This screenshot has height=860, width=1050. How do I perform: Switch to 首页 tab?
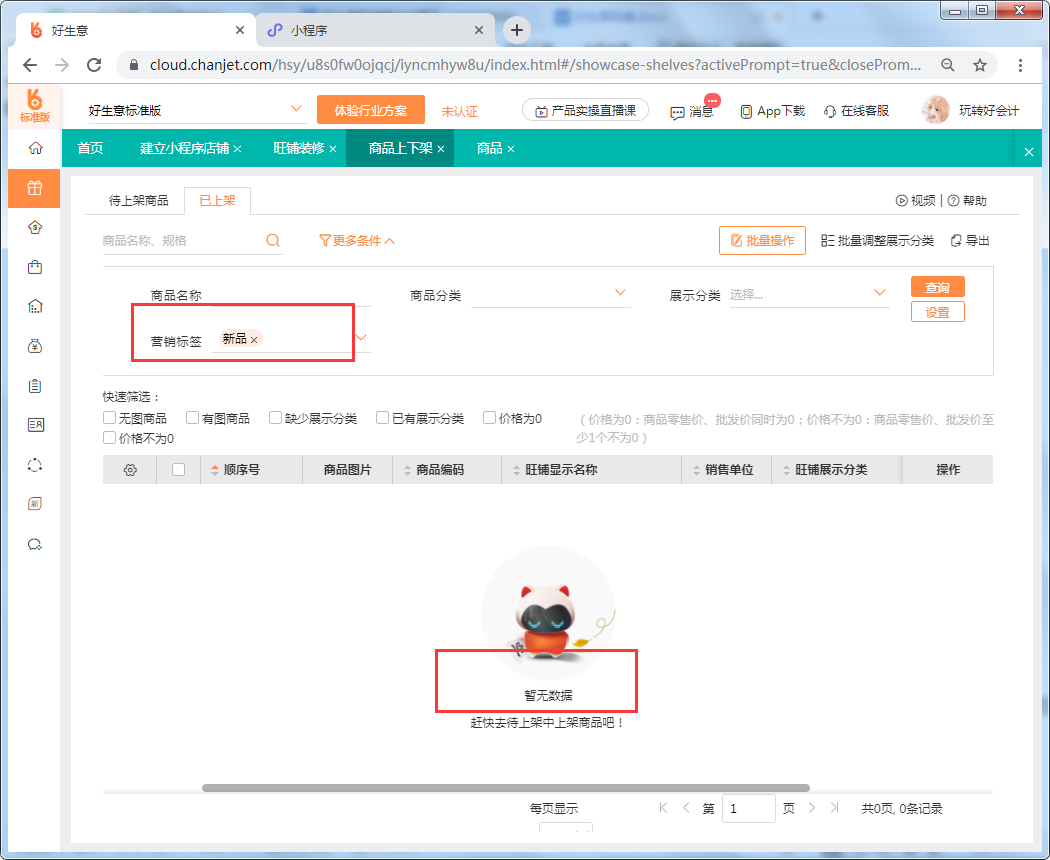pos(90,148)
